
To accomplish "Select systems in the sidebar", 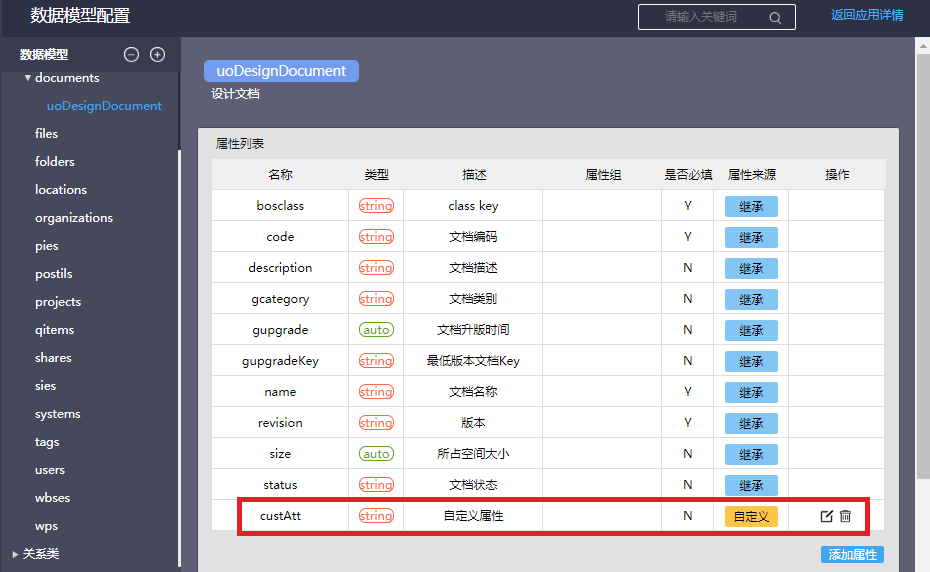I will pyautogui.click(x=58, y=414).
